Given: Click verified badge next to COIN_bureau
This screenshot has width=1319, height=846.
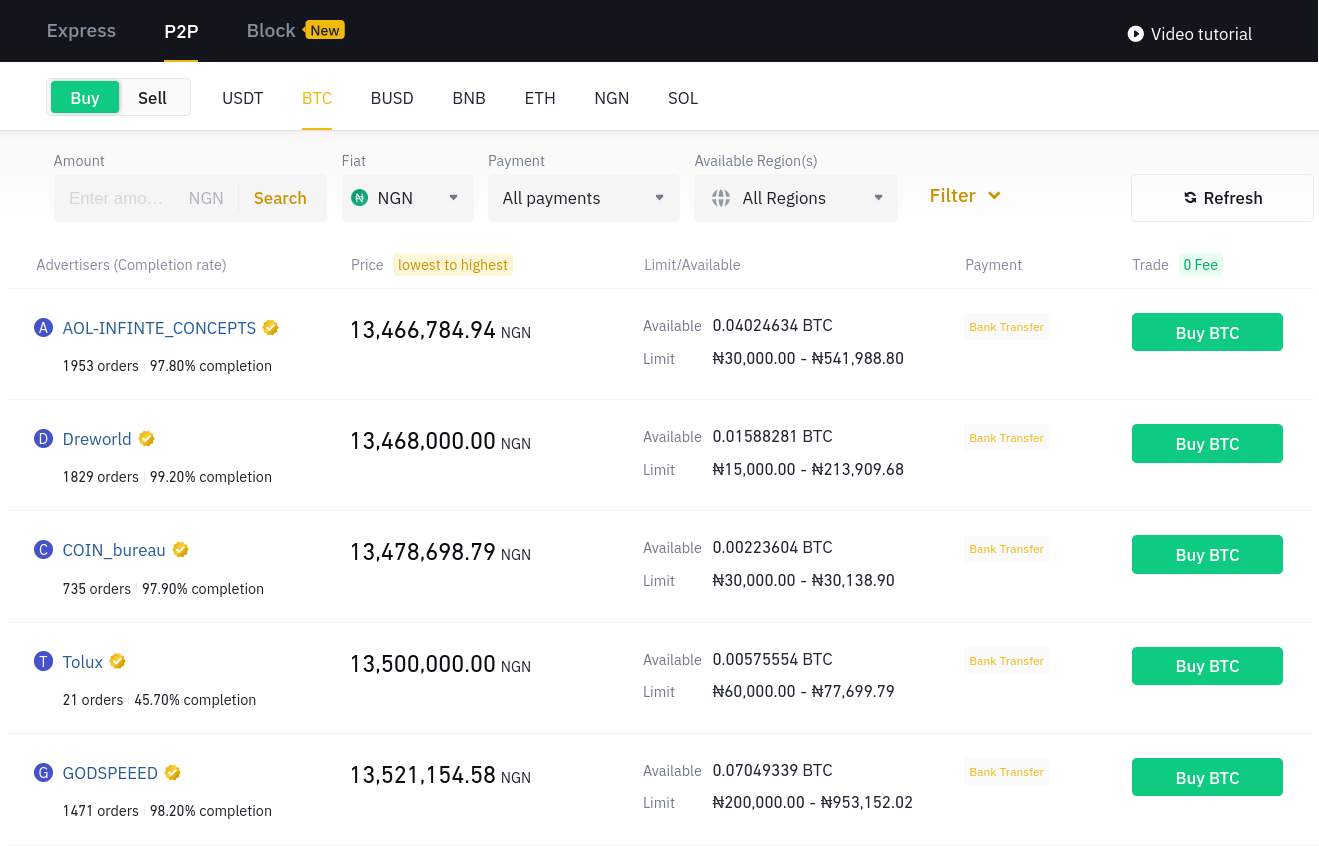Looking at the screenshot, I should [x=181, y=550].
